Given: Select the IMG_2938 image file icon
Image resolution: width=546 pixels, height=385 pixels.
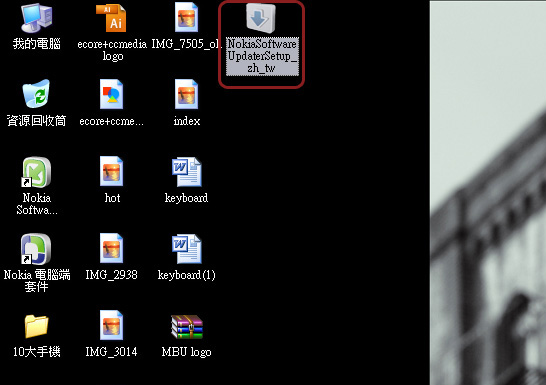Looking at the screenshot, I should pyautogui.click(x=111, y=248).
